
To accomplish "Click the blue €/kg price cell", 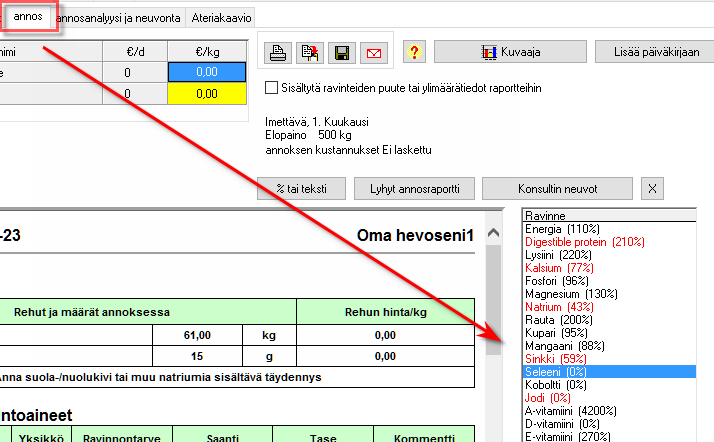I will (206, 72).
